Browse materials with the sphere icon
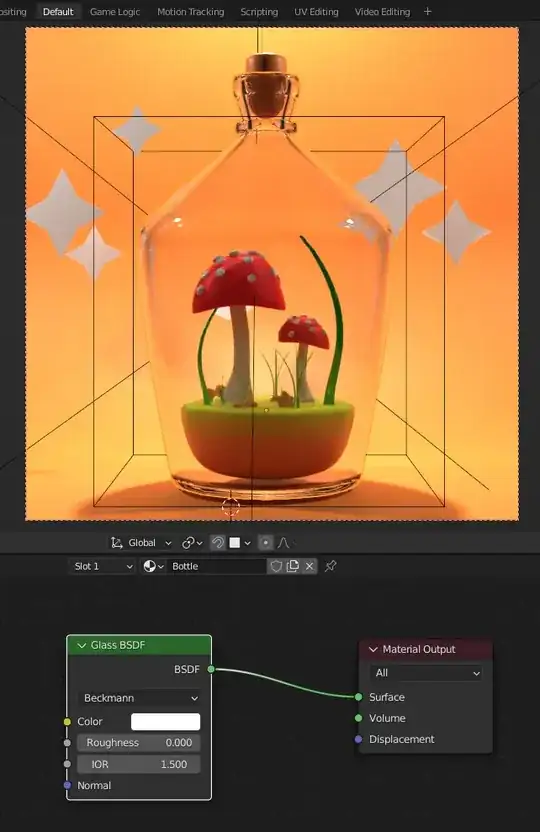The width and height of the screenshot is (540, 832). tap(153, 566)
